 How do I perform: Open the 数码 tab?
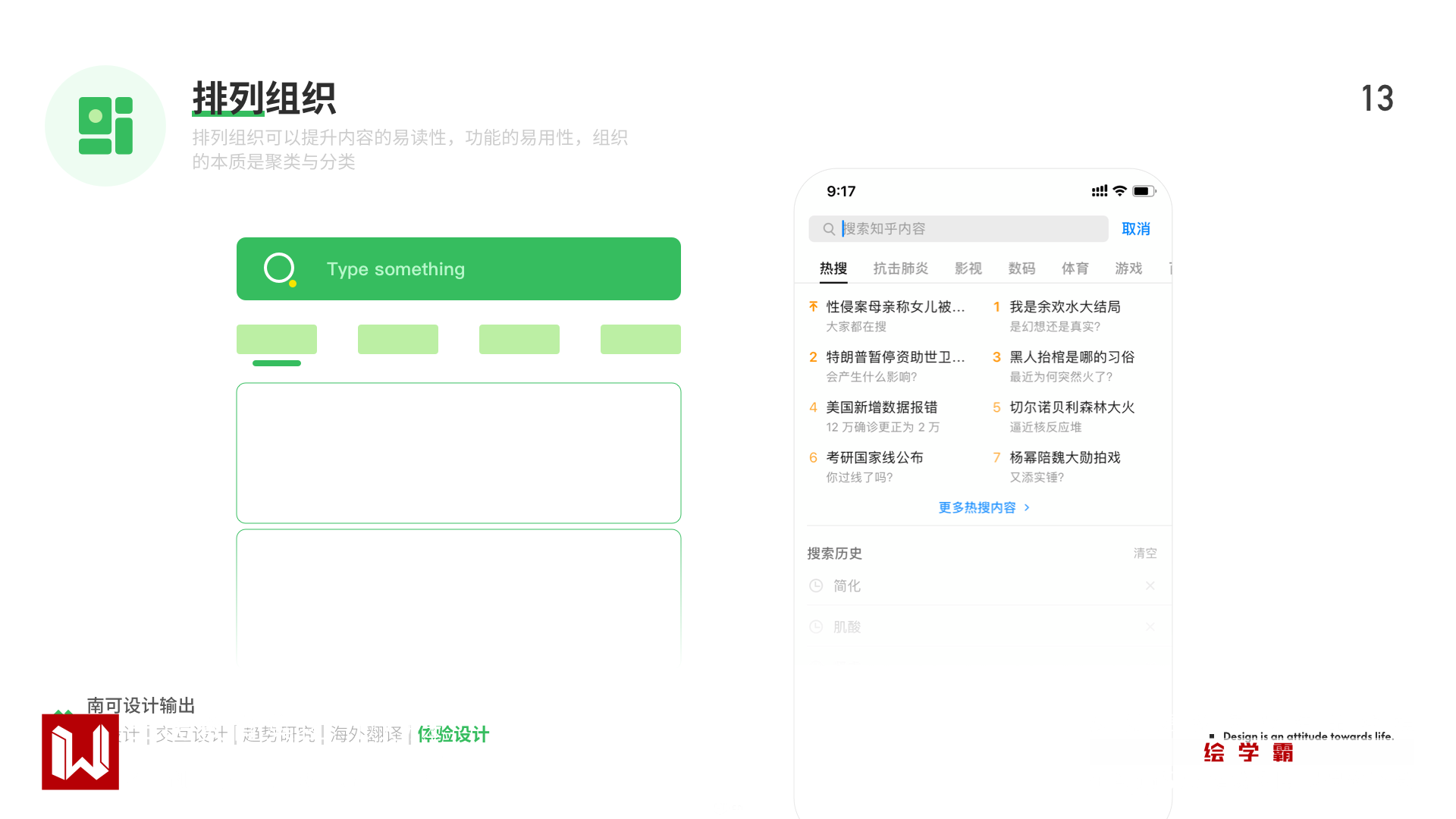click(x=1021, y=268)
